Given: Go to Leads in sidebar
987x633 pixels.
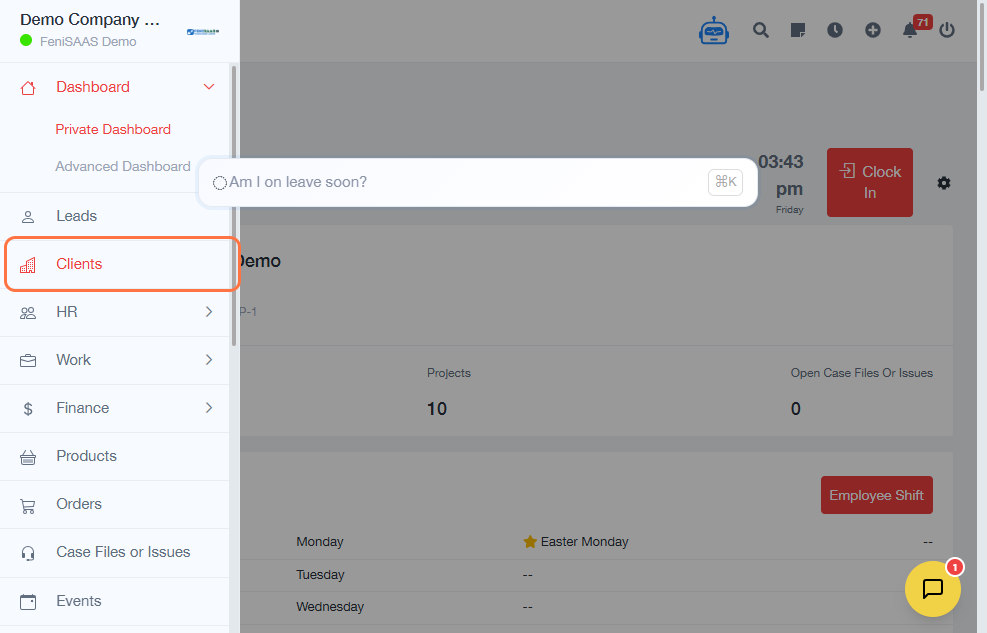Looking at the screenshot, I should click(77, 216).
